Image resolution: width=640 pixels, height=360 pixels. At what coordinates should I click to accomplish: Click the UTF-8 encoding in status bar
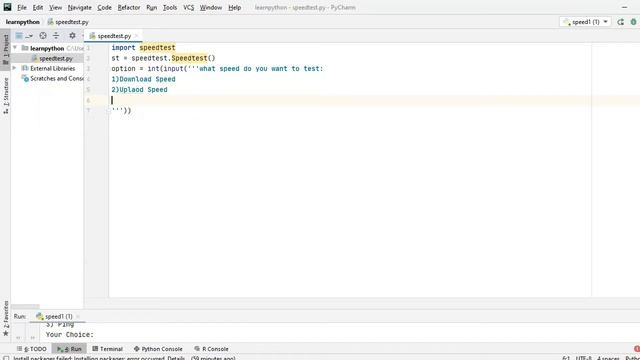click(584, 358)
